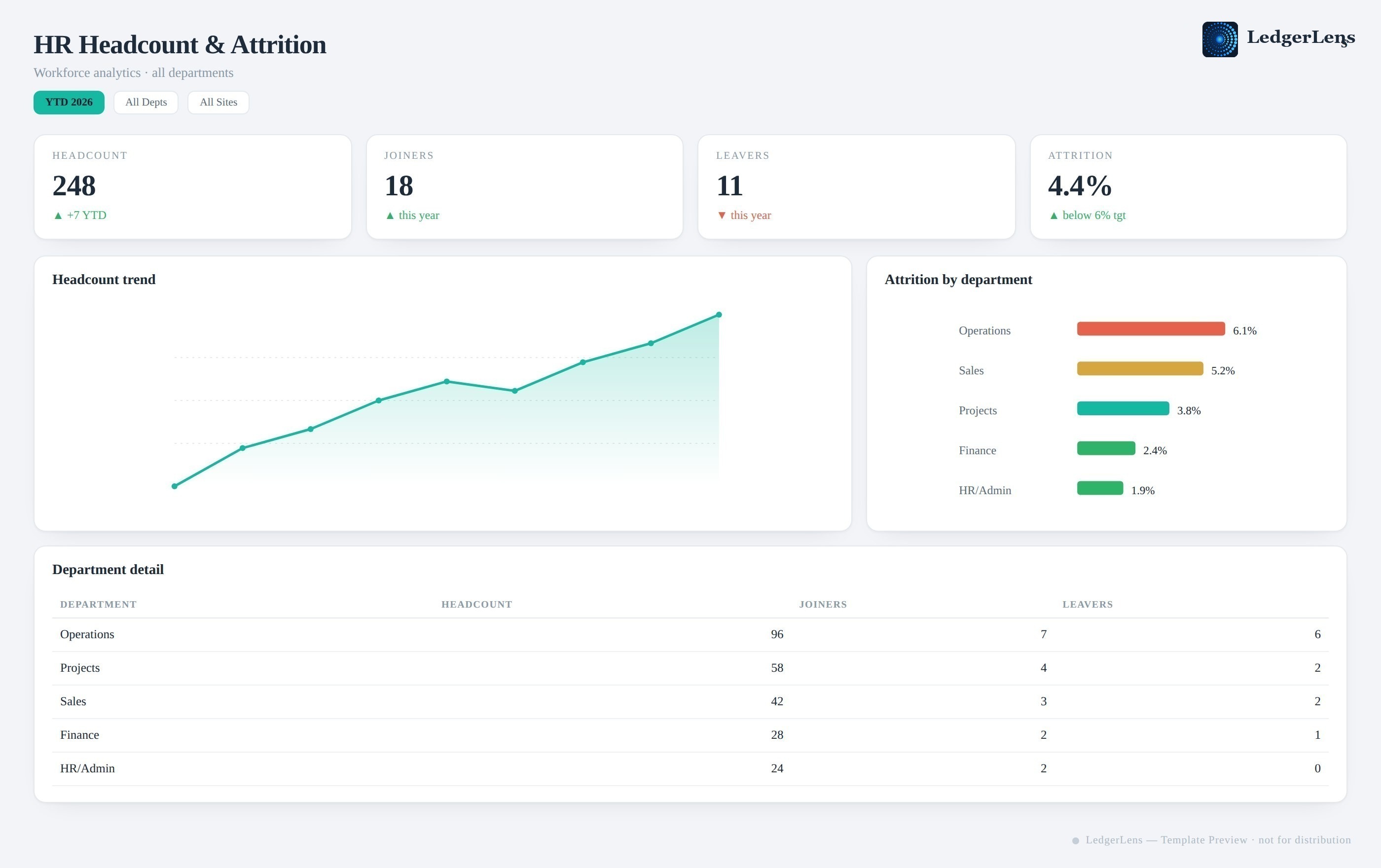This screenshot has width=1381, height=868.
Task: Click the Leavers 11 value
Action: pyautogui.click(x=729, y=186)
